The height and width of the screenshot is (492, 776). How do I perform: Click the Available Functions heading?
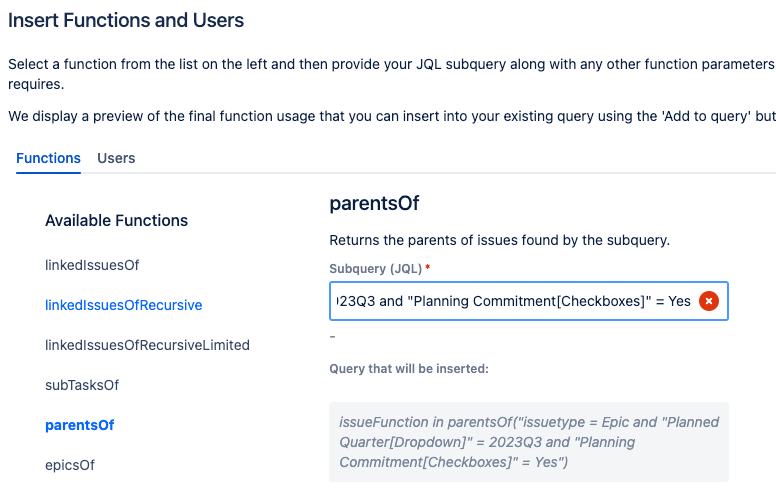pyautogui.click(x=117, y=220)
